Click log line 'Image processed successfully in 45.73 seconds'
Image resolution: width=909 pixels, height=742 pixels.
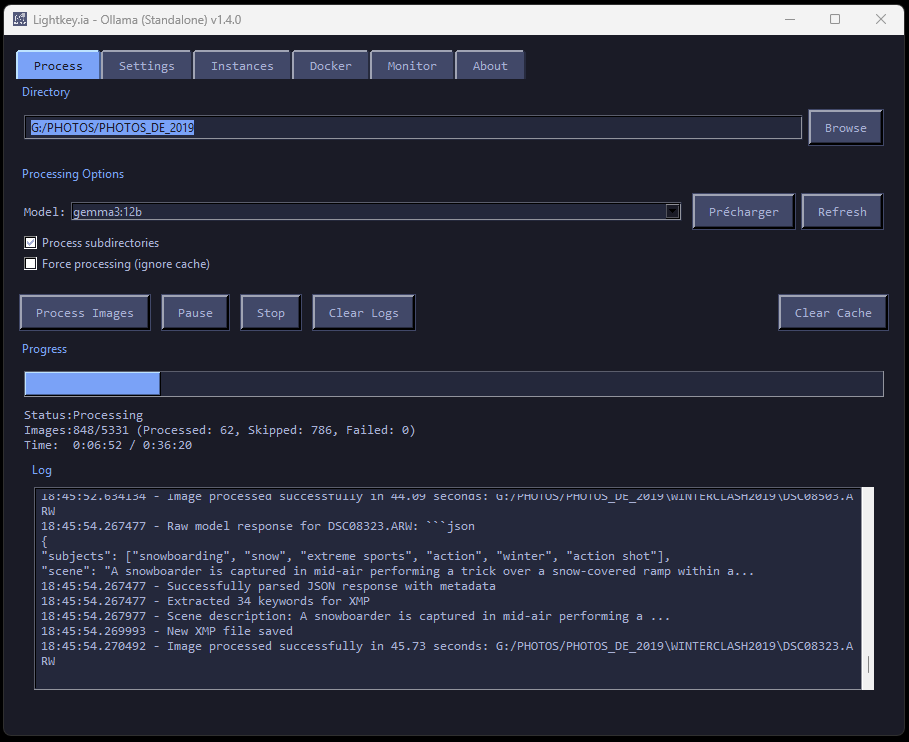coord(447,653)
